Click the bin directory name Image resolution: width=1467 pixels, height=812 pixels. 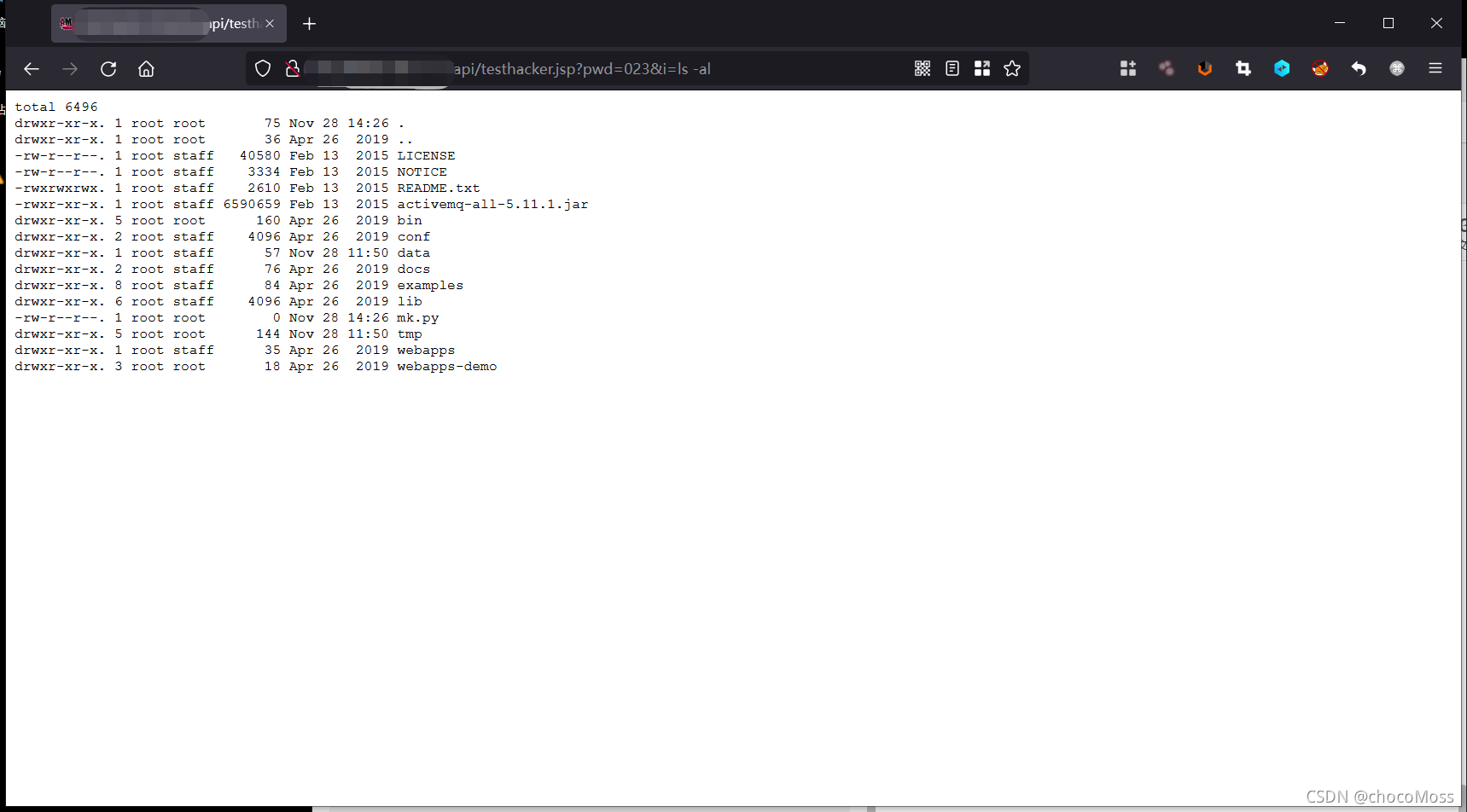tap(410, 220)
